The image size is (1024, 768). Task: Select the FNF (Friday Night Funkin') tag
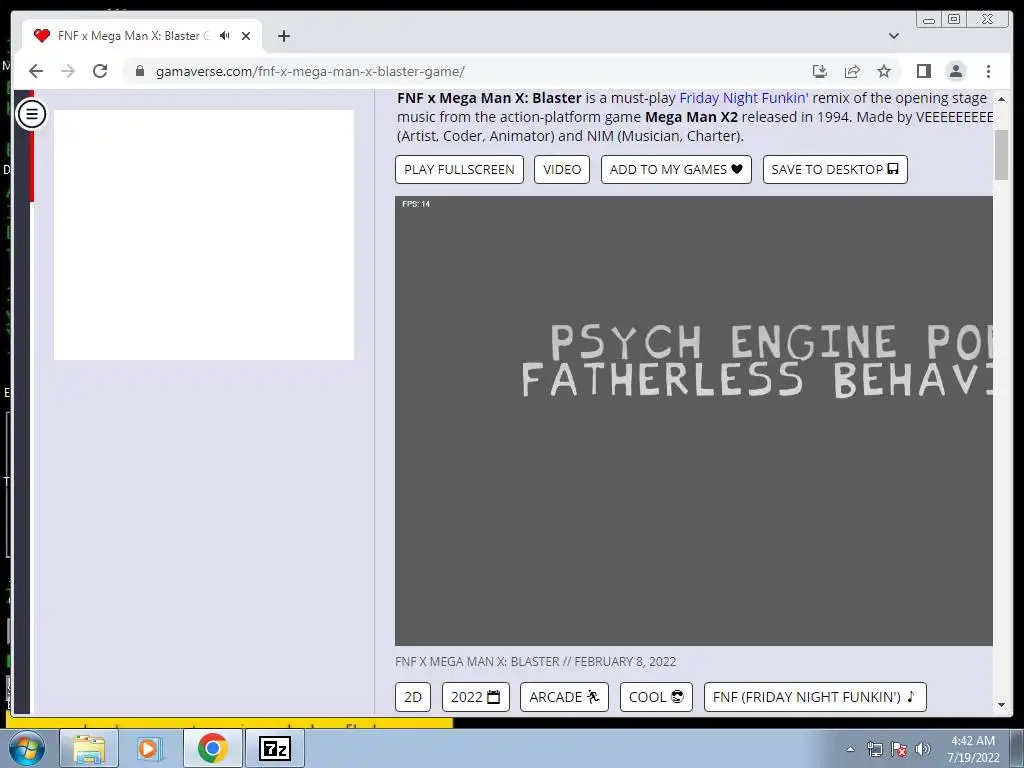[x=815, y=697]
